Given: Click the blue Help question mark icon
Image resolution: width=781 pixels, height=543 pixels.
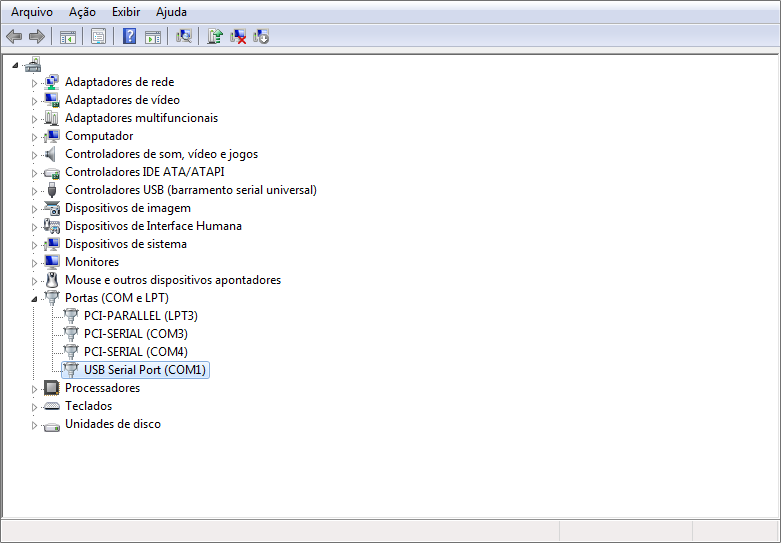Looking at the screenshot, I should (129, 37).
